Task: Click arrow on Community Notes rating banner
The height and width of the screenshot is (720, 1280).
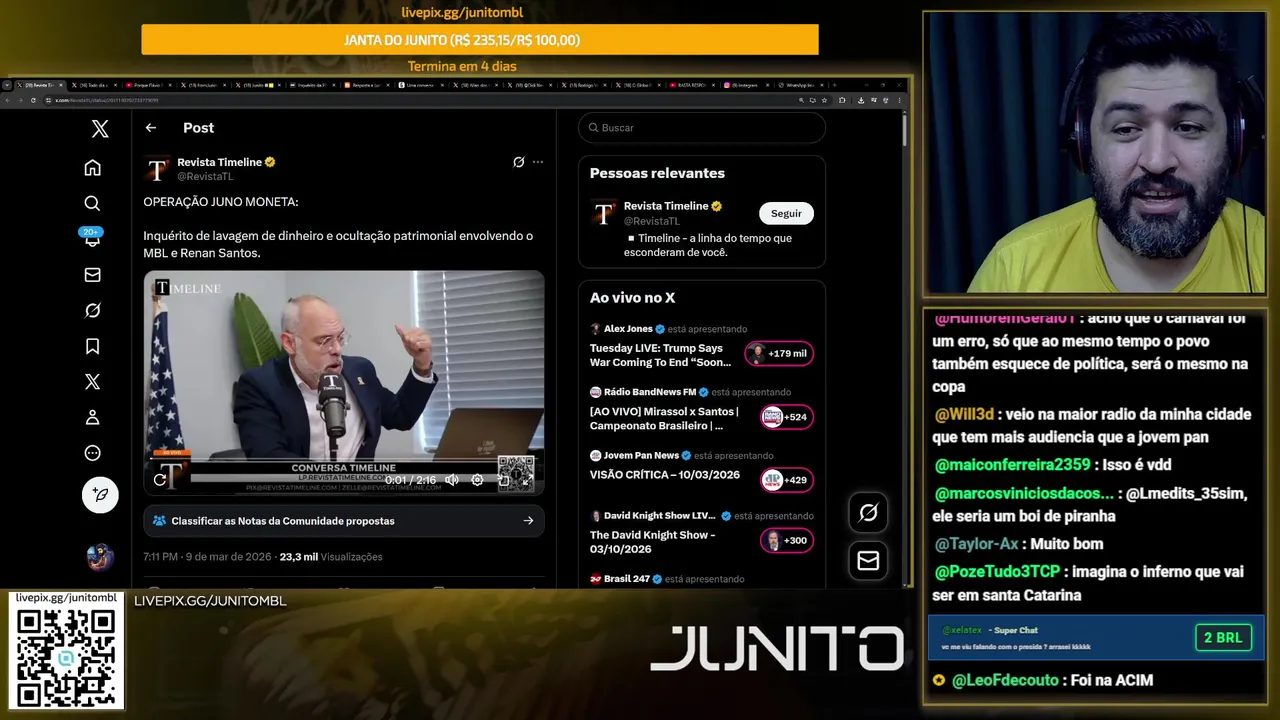Action: coord(528,520)
